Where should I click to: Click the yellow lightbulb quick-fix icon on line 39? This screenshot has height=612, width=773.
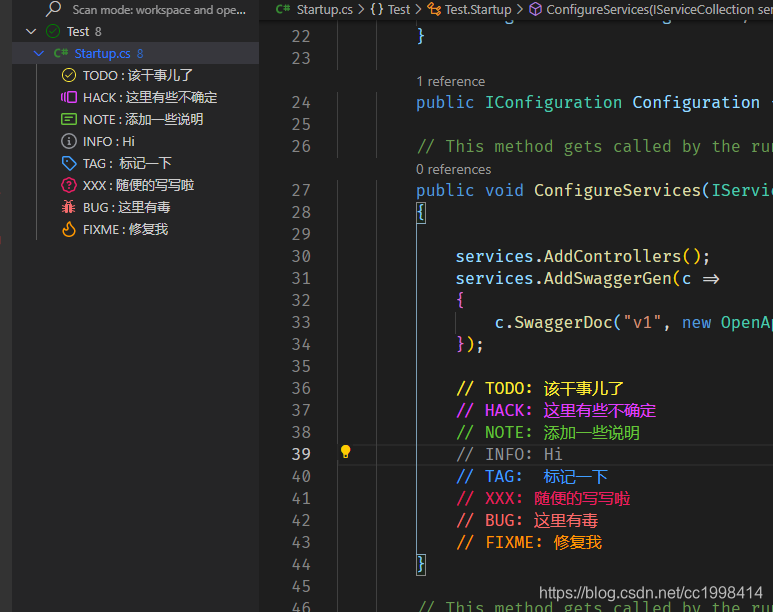(346, 452)
